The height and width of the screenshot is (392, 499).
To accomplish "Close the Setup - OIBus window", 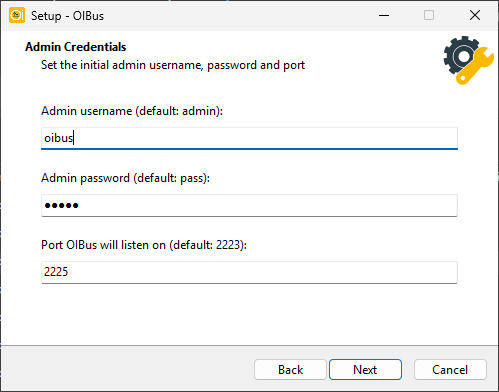I will [475, 15].
